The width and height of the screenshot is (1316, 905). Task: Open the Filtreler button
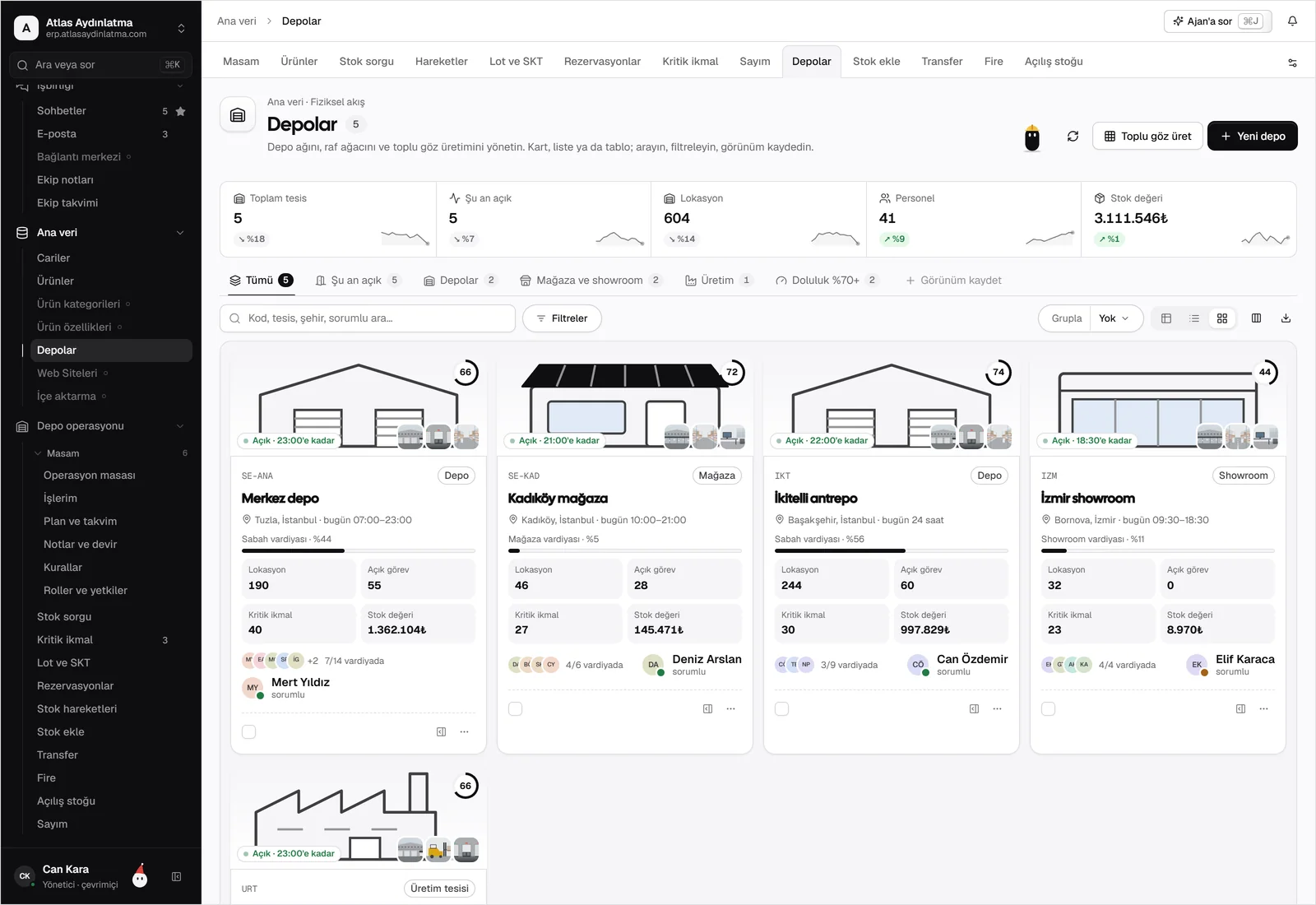[562, 318]
